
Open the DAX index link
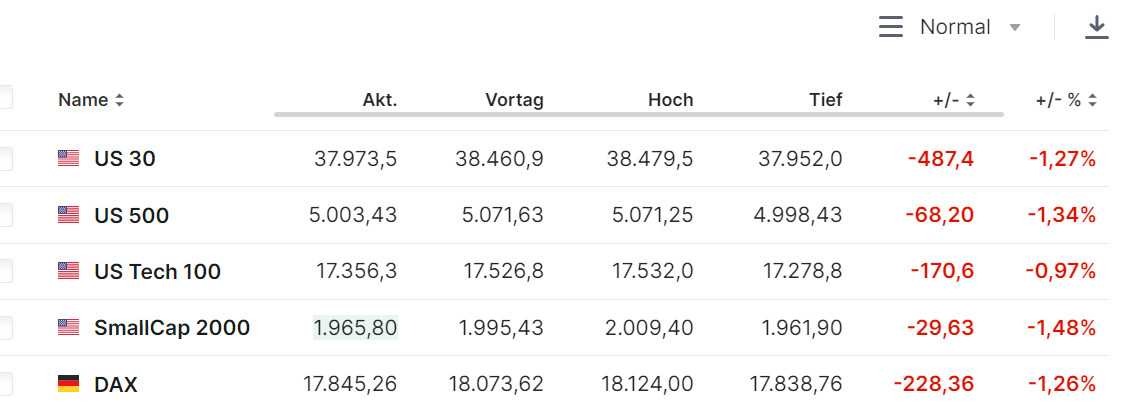point(116,384)
